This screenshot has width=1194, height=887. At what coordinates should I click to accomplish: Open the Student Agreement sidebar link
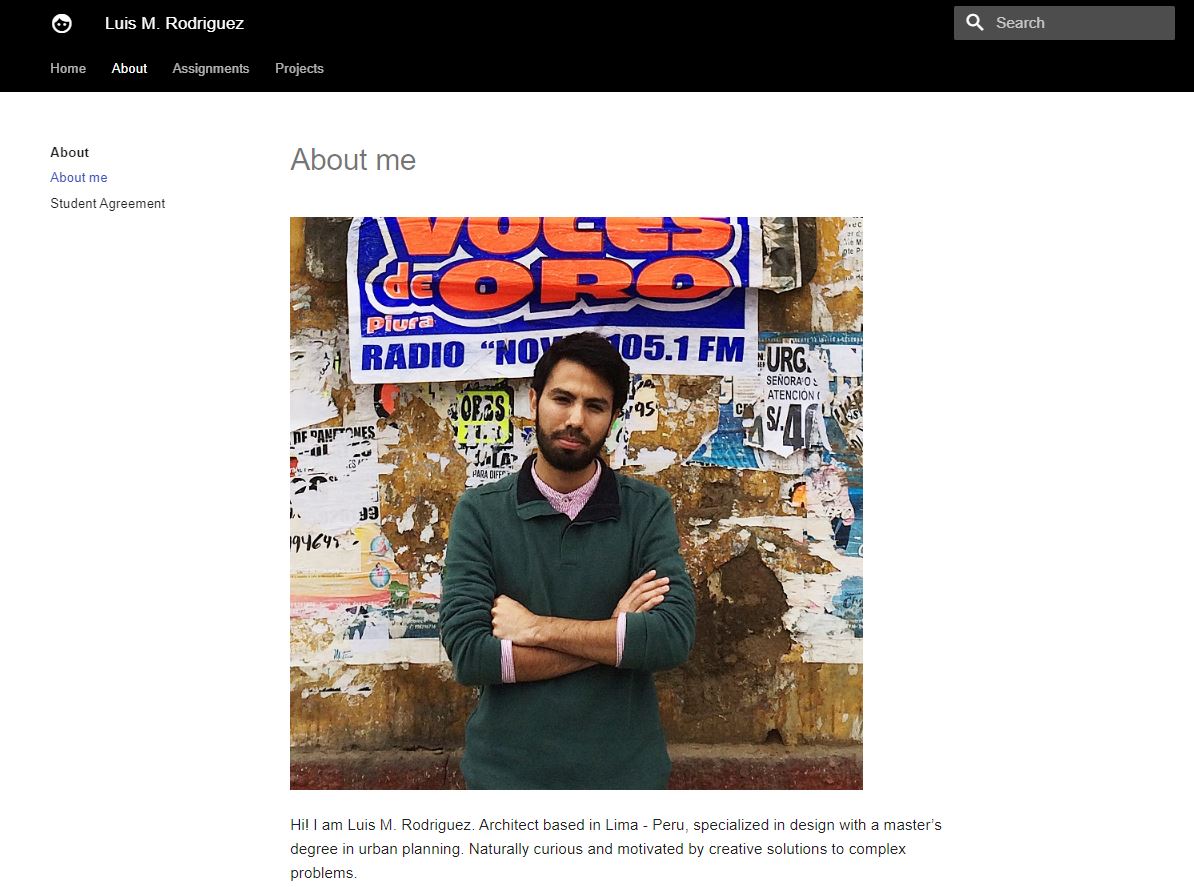[107, 203]
